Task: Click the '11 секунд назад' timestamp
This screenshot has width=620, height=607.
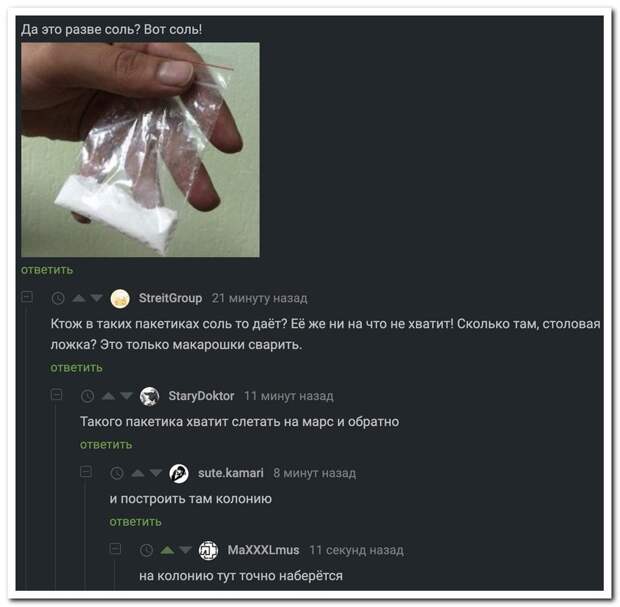Action: tap(357, 550)
